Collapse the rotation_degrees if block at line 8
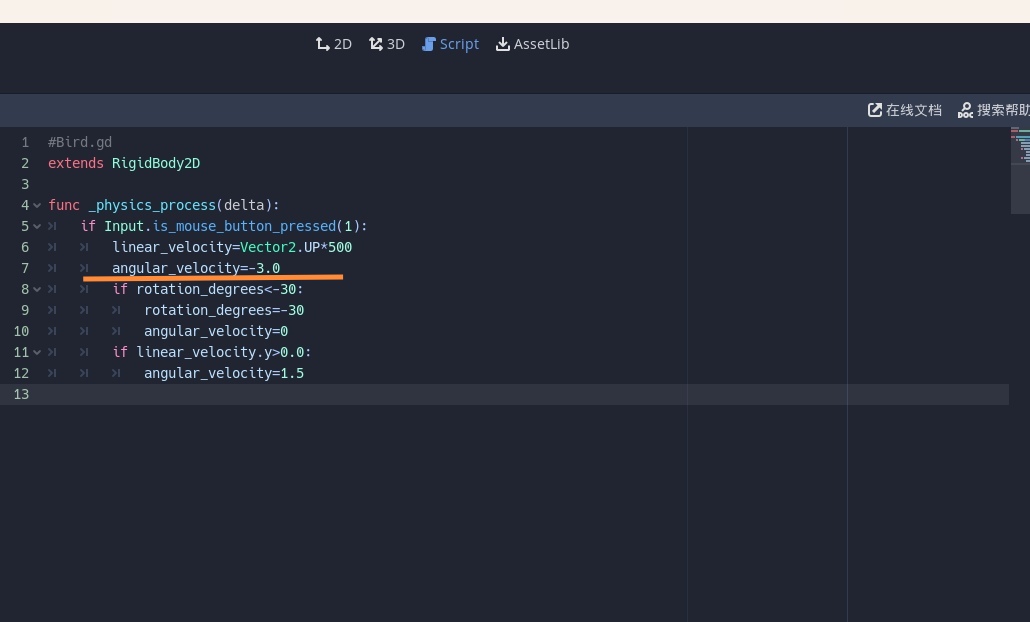 (x=37, y=290)
